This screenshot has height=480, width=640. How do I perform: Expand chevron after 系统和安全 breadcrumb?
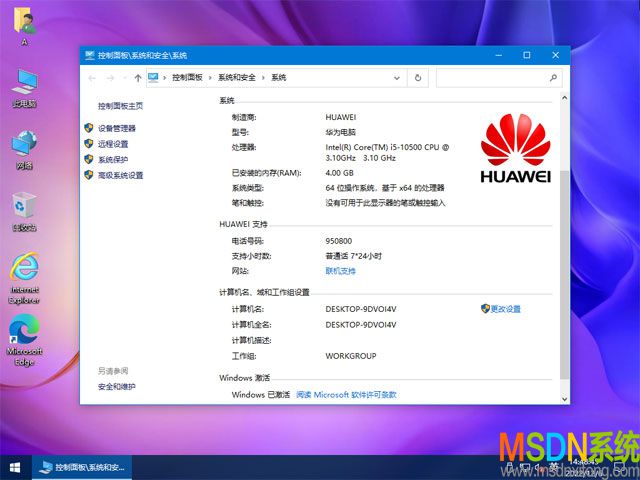[x=263, y=78]
